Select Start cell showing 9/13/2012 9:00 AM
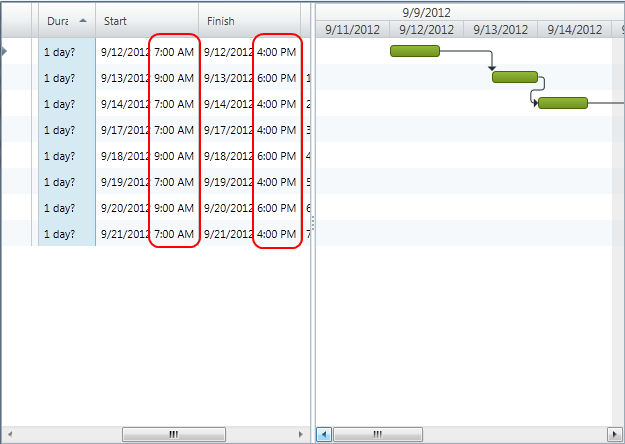Image resolution: width=625 pixels, height=444 pixels. tap(148, 78)
